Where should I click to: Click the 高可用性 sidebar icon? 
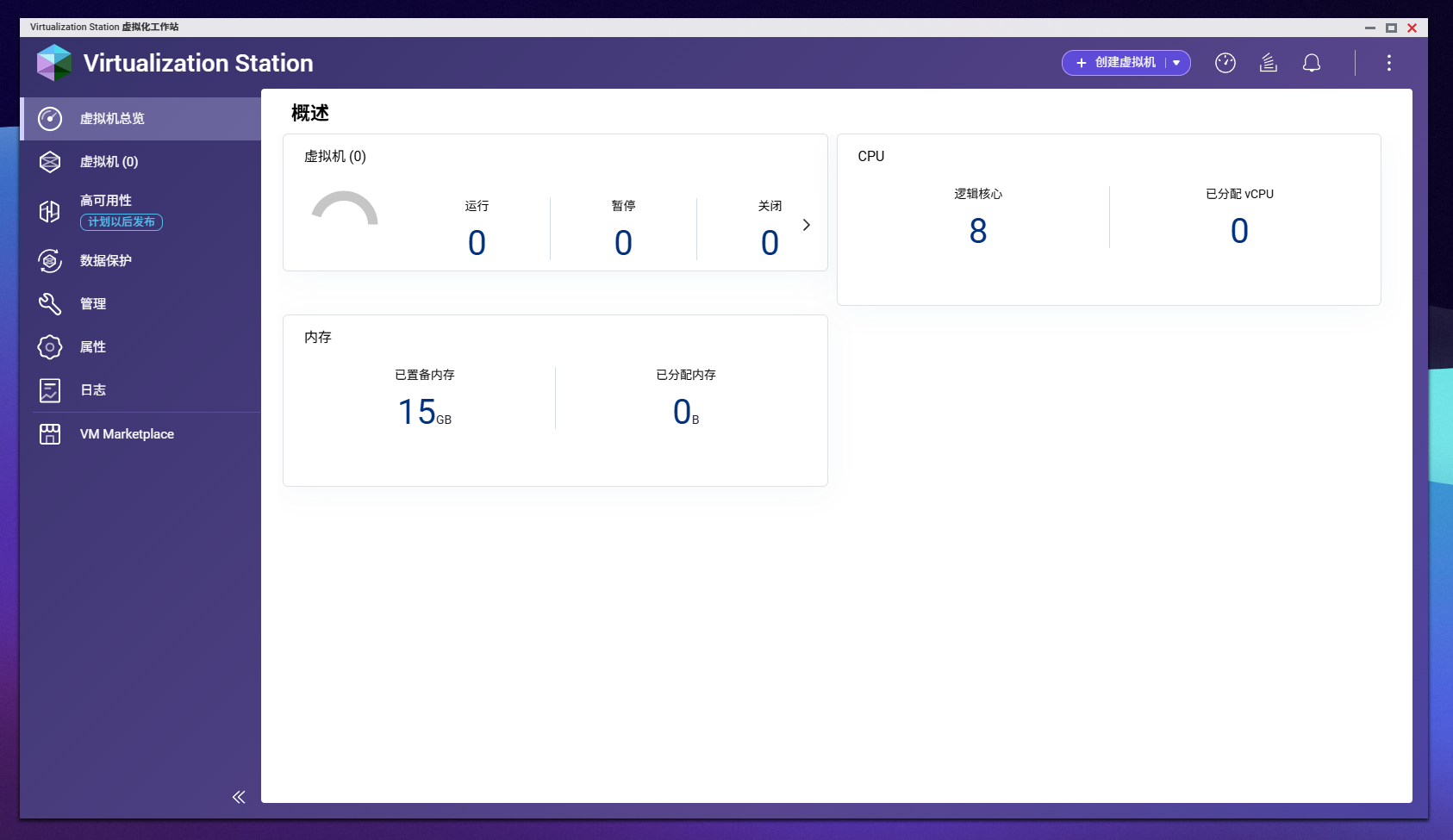(50, 211)
